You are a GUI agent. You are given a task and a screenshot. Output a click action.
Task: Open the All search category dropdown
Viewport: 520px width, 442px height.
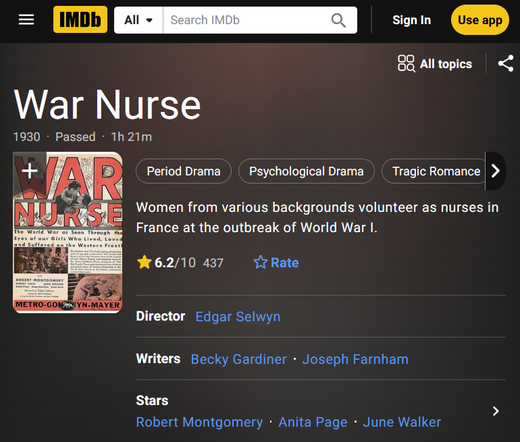point(138,20)
